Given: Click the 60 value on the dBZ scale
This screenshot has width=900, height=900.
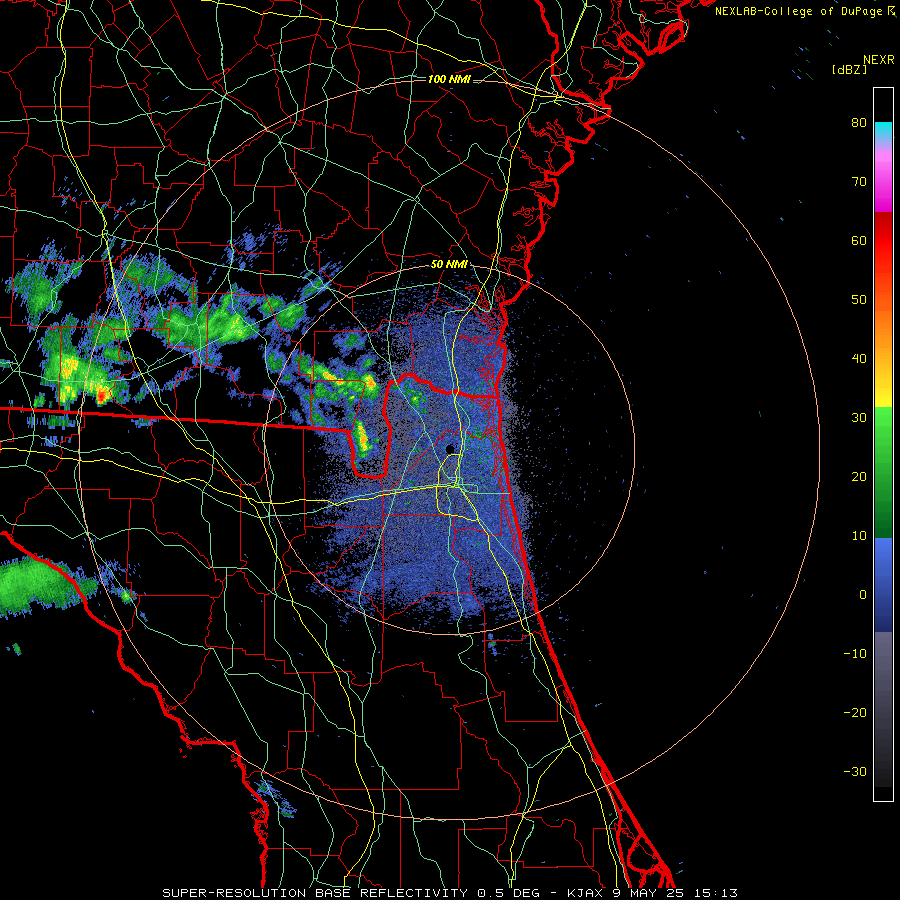Looking at the screenshot, I should [x=859, y=240].
